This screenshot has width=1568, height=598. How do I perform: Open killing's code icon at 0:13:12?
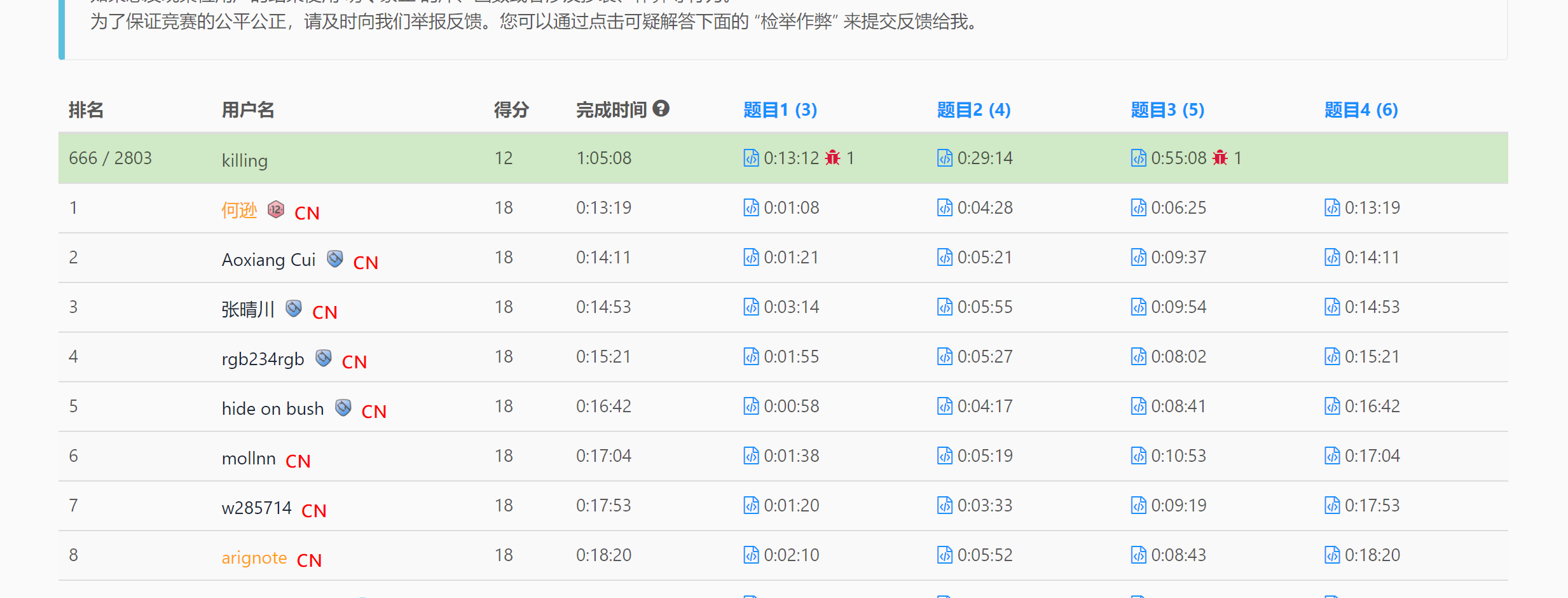coord(751,158)
